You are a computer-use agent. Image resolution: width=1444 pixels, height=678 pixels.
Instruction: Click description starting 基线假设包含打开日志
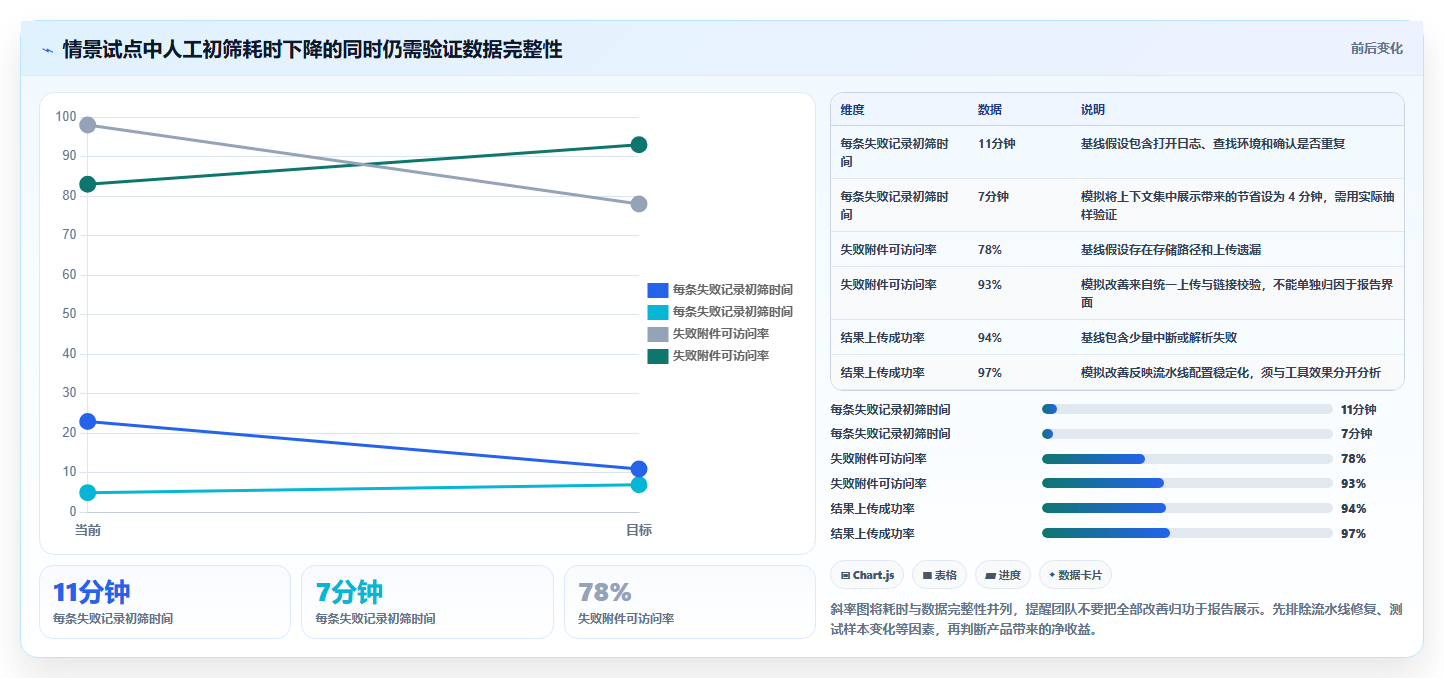1213,144
